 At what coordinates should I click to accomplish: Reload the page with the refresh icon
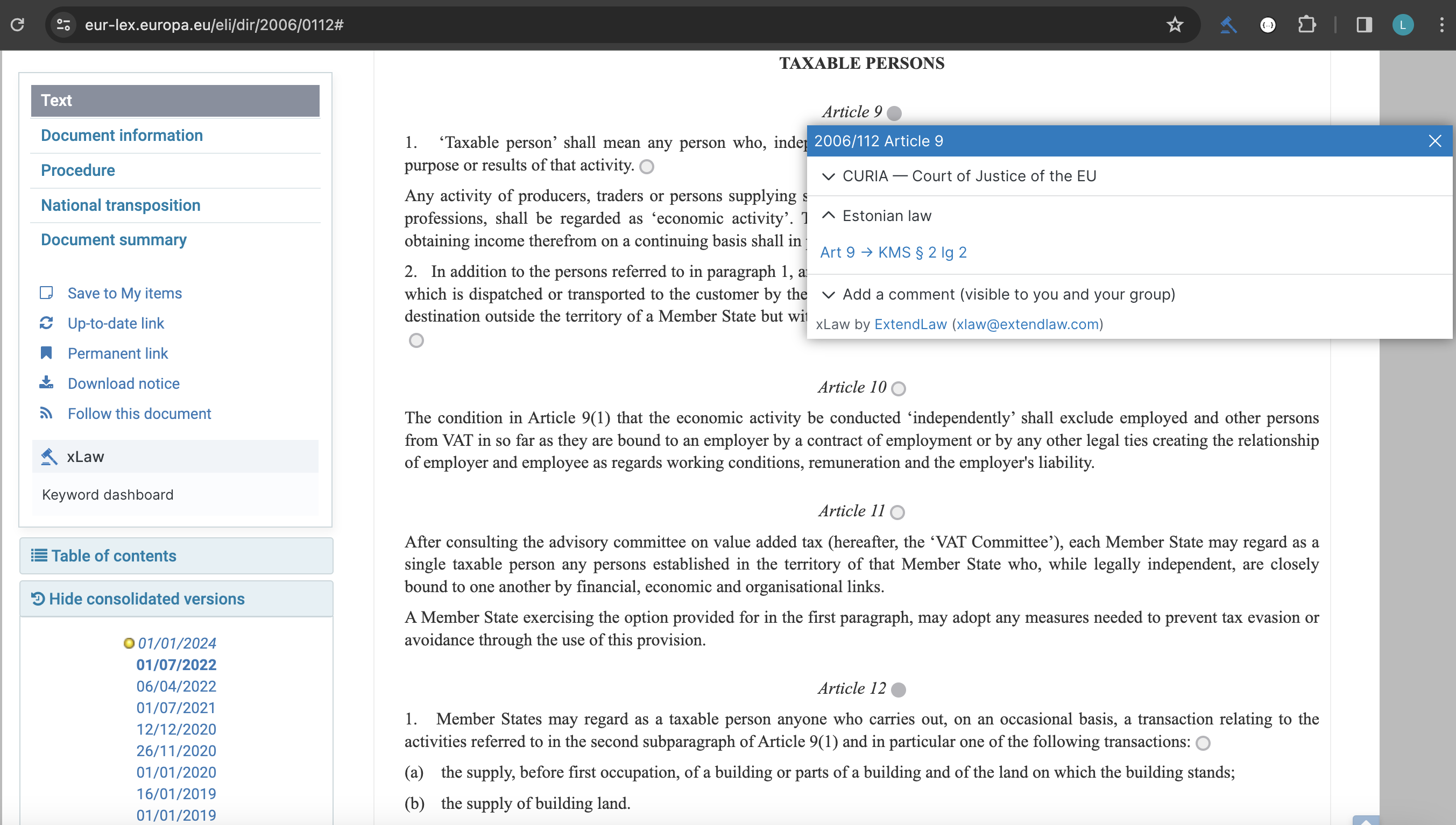pyautogui.click(x=18, y=25)
